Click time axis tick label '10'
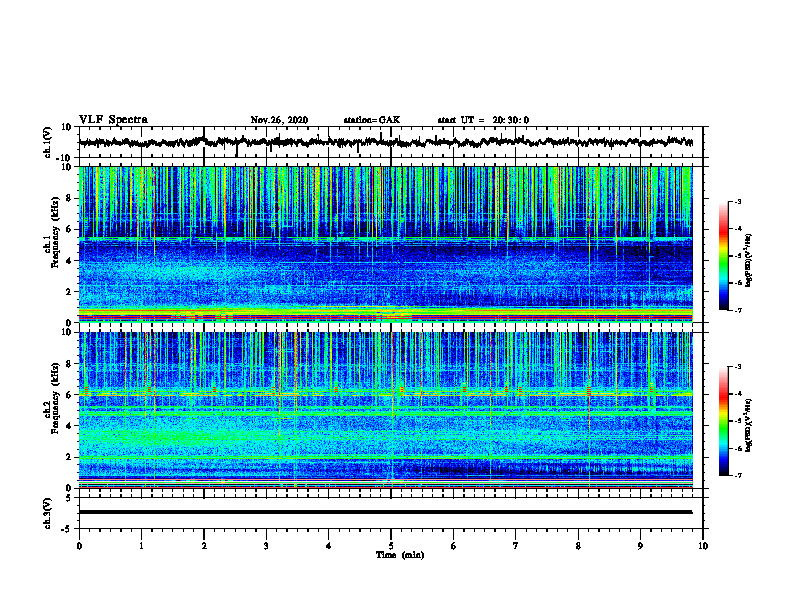Image resolution: width=792 pixels, height=612 pixels. 703,546
